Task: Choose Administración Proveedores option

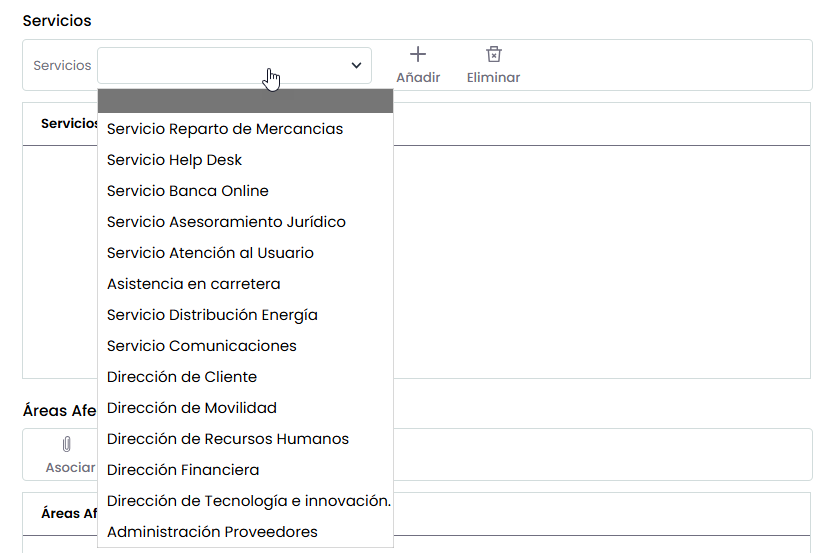Action: (212, 532)
